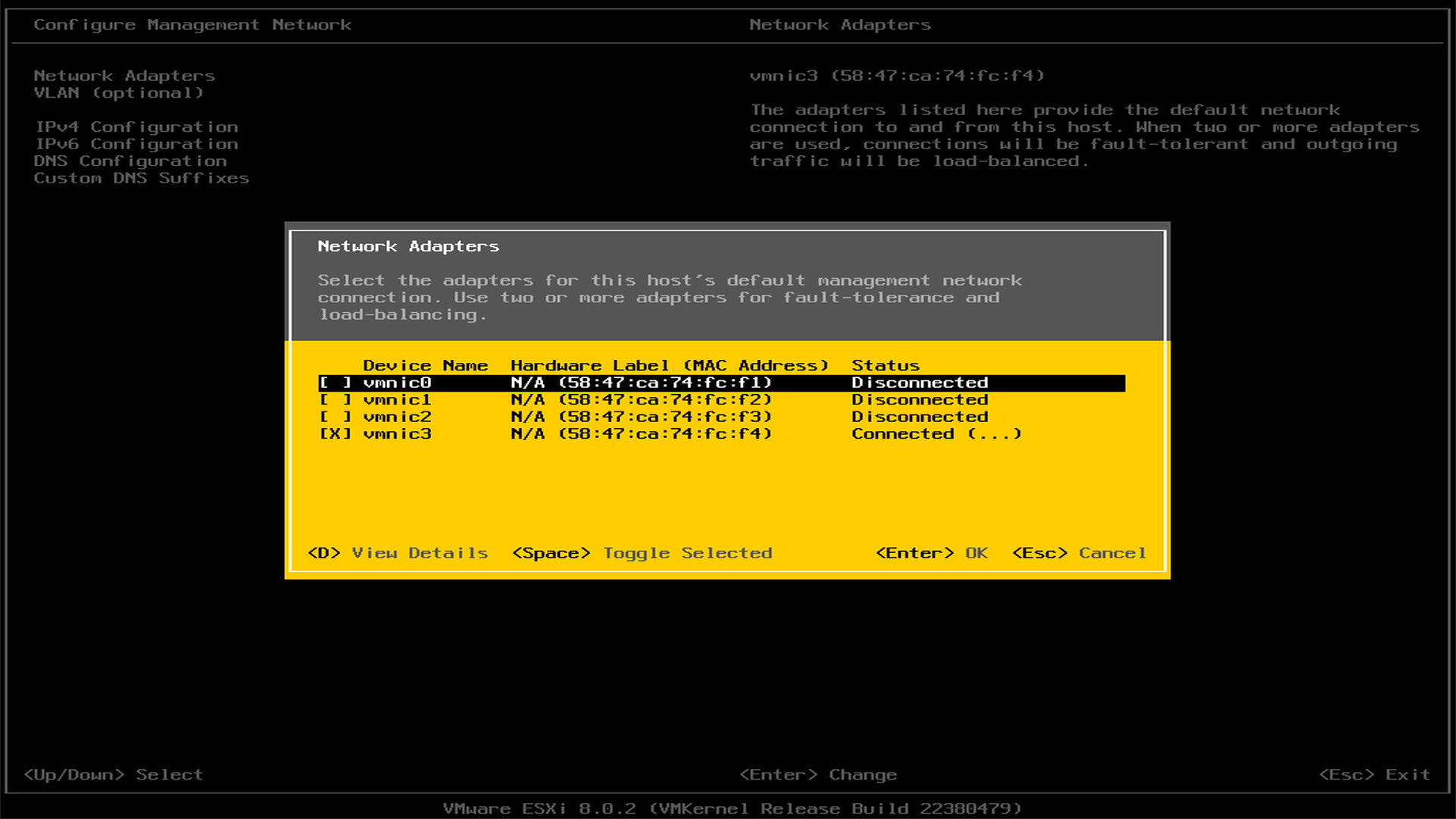This screenshot has width=1456, height=819.
Task: Select VLAN (optional) menu entry
Action: pyautogui.click(x=118, y=93)
